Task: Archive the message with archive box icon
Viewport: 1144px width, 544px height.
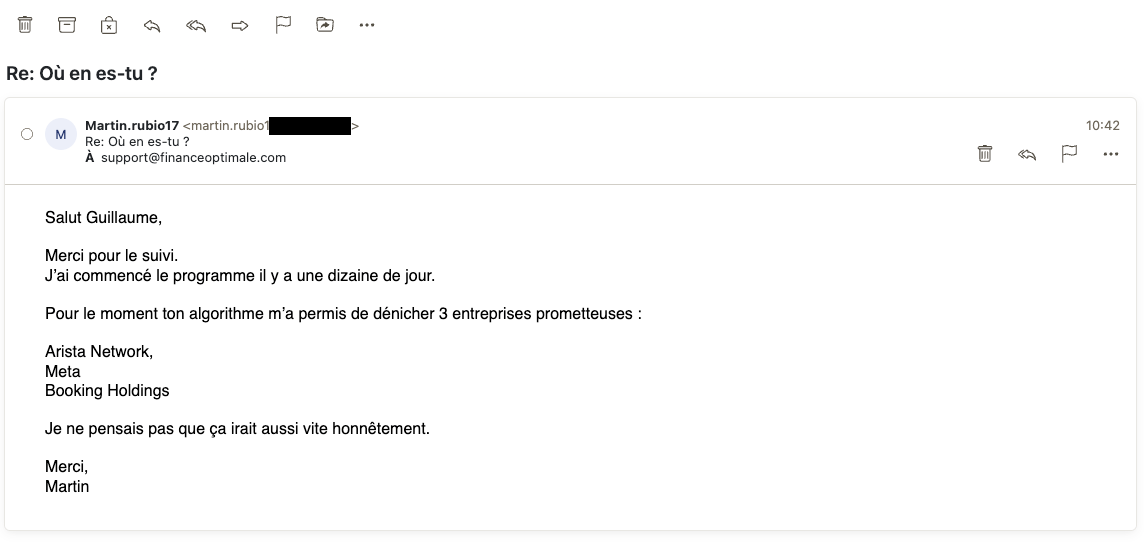Action: point(66,25)
